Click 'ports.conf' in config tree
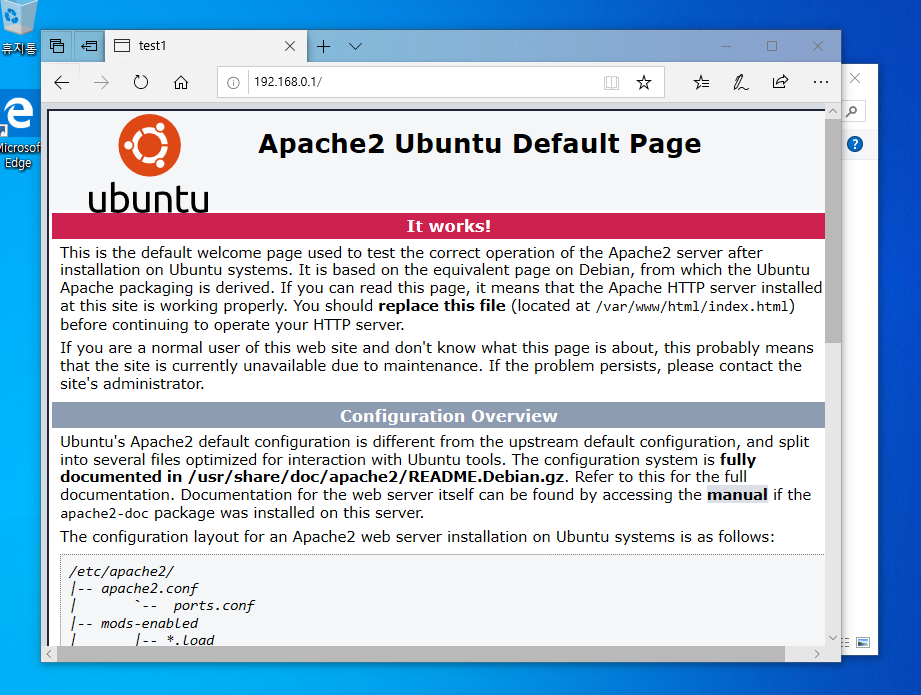The height and width of the screenshot is (695, 921). (x=214, y=606)
